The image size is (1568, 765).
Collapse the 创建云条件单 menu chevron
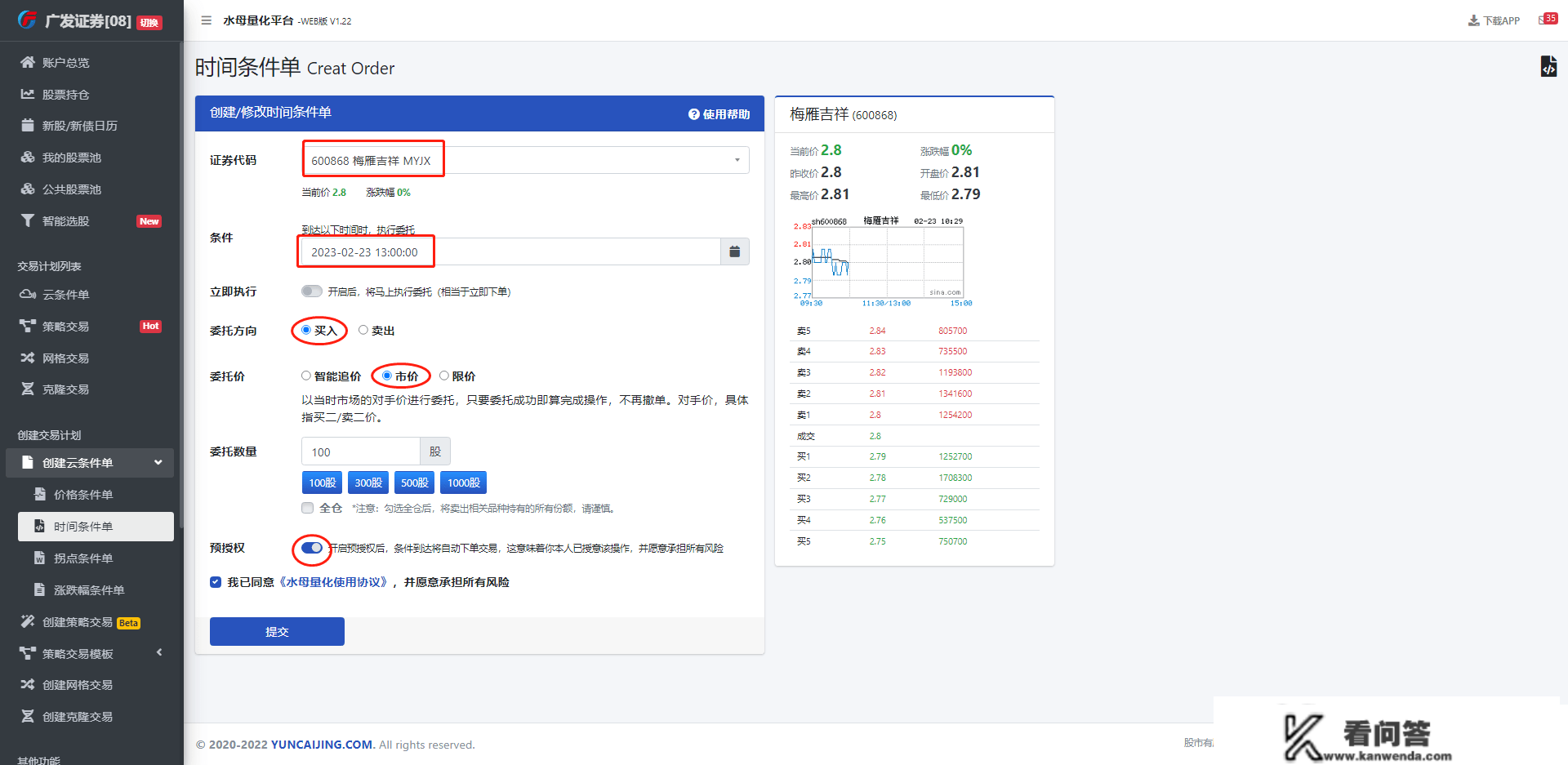[x=158, y=462]
